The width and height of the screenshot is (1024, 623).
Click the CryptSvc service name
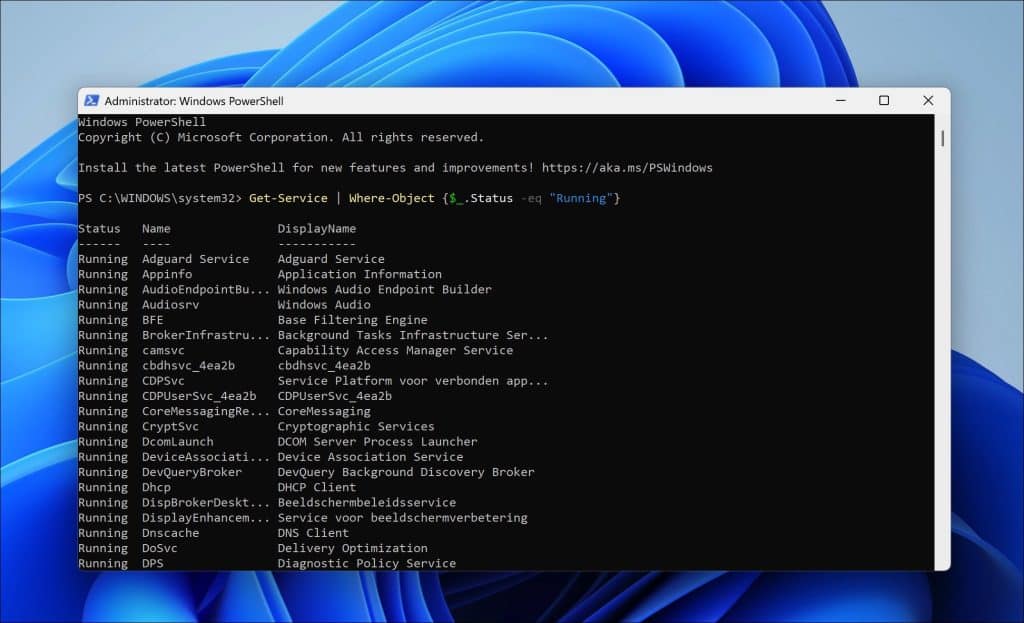pyautogui.click(x=170, y=427)
